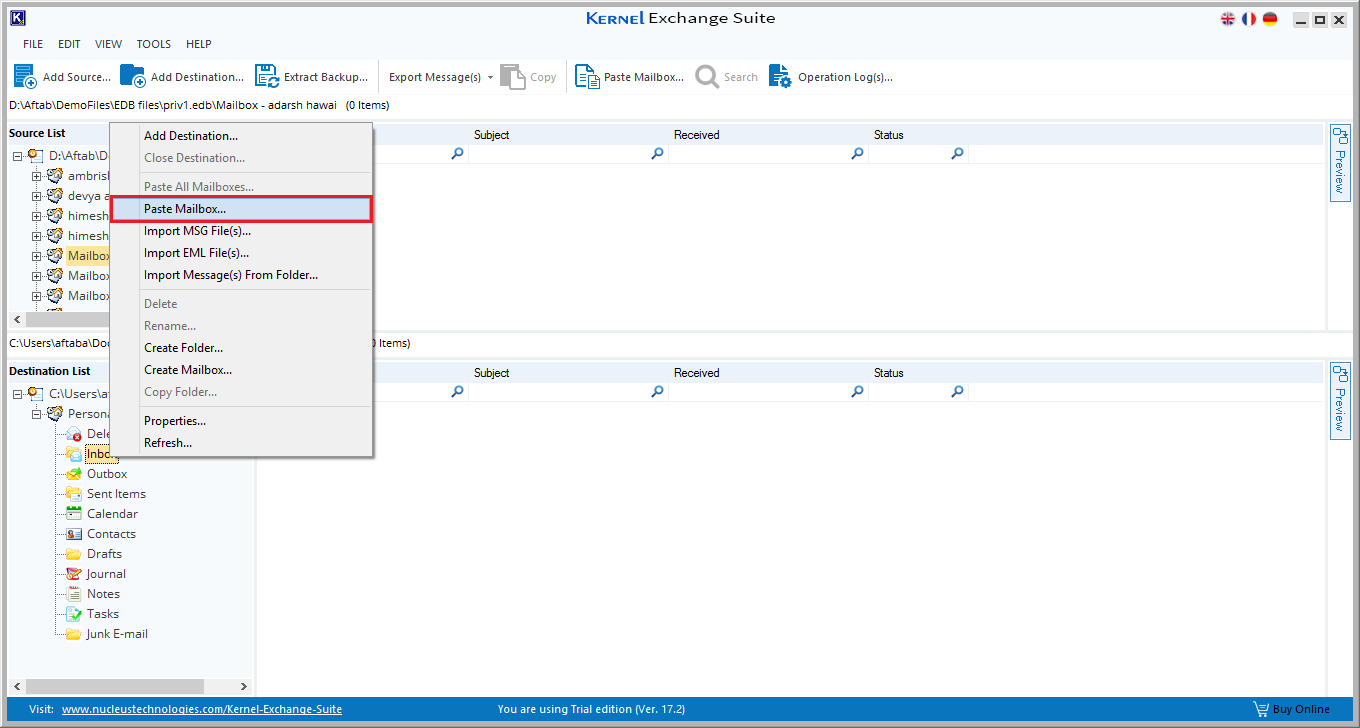Select the Tasks folder icon
This screenshot has height=728, width=1360.
click(74, 614)
